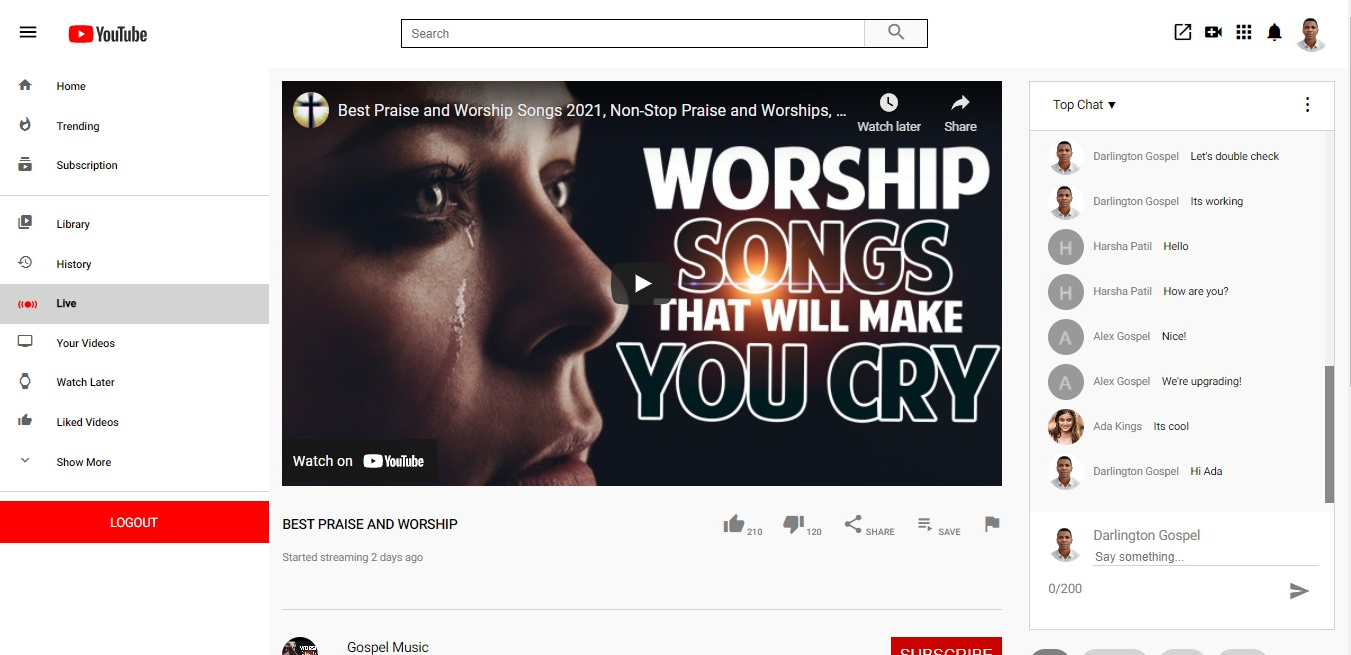Image resolution: width=1351 pixels, height=655 pixels.
Task: Report video with the flag icon
Action: click(x=992, y=524)
